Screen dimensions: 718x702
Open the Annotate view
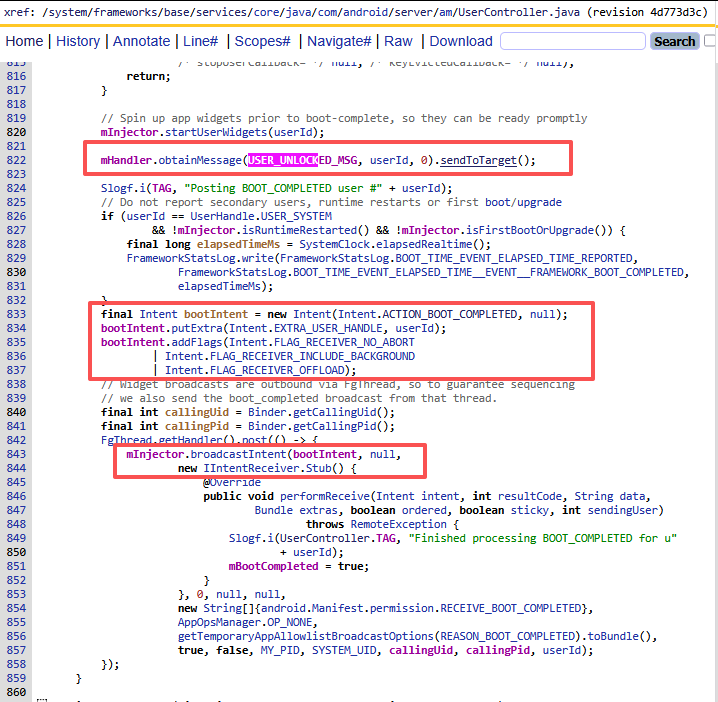coord(141,41)
